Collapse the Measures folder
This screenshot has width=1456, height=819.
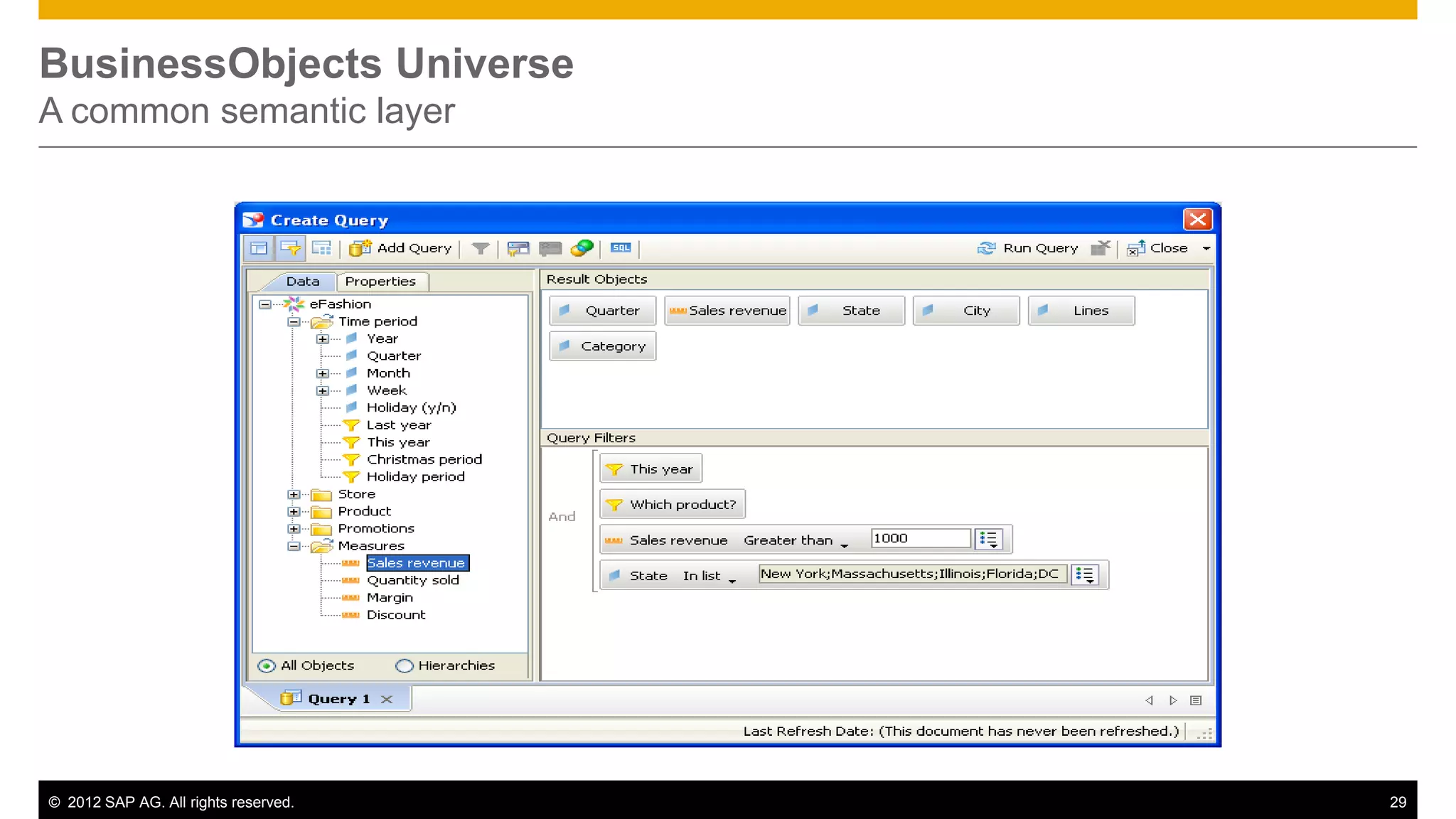[294, 546]
